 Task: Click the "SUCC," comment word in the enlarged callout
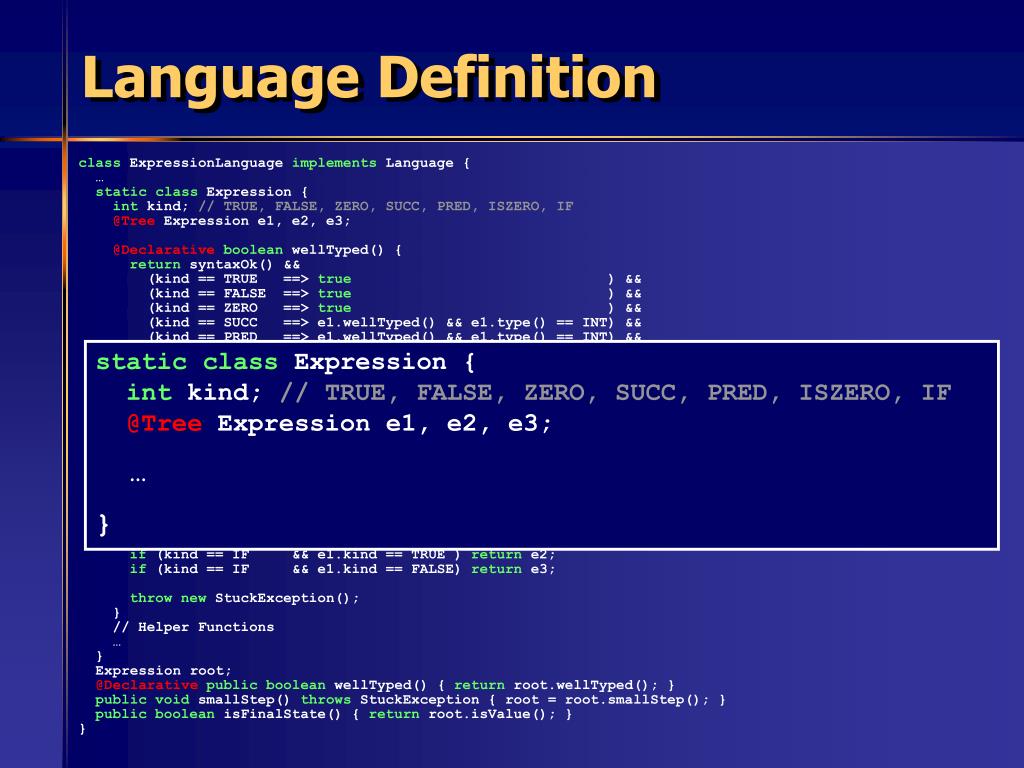point(652,392)
